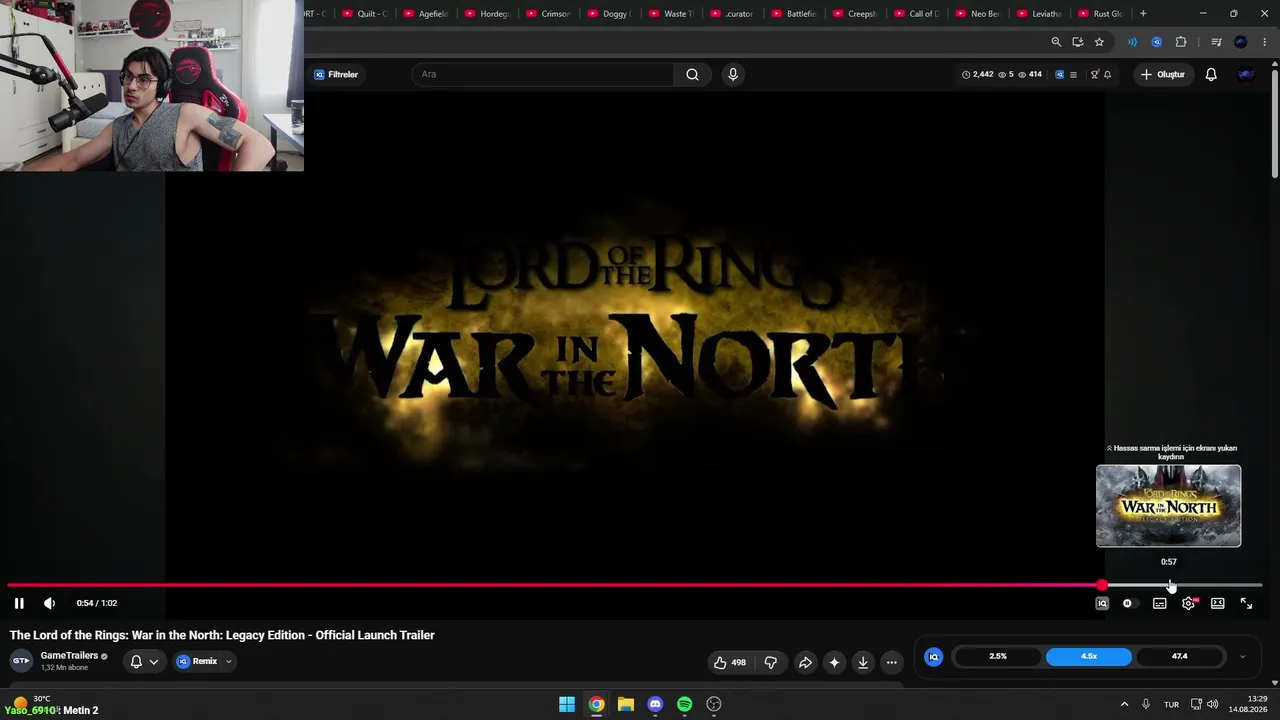Open the Windows Start menu
This screenshot has height=720, width=1280.
click(567, 704)
